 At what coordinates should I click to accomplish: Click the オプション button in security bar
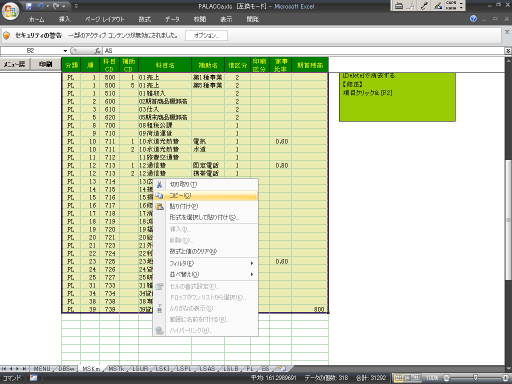click(x=206, y=35)
